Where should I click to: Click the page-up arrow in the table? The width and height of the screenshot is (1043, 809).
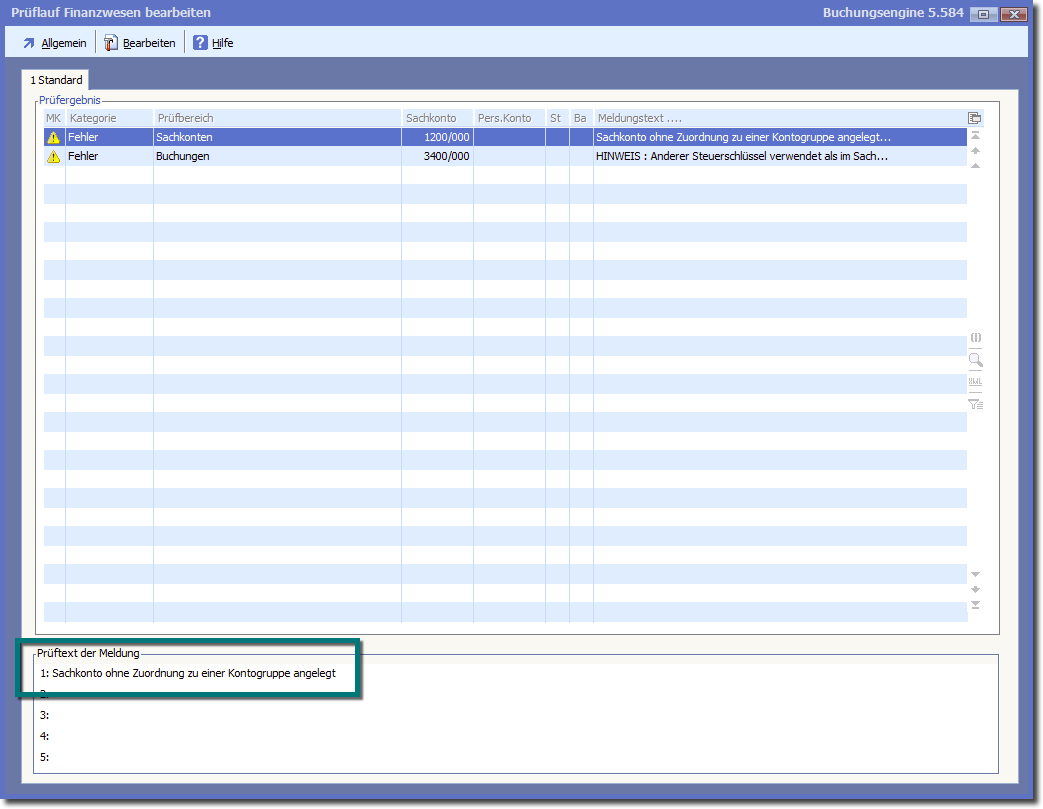(x=976, y=151)
